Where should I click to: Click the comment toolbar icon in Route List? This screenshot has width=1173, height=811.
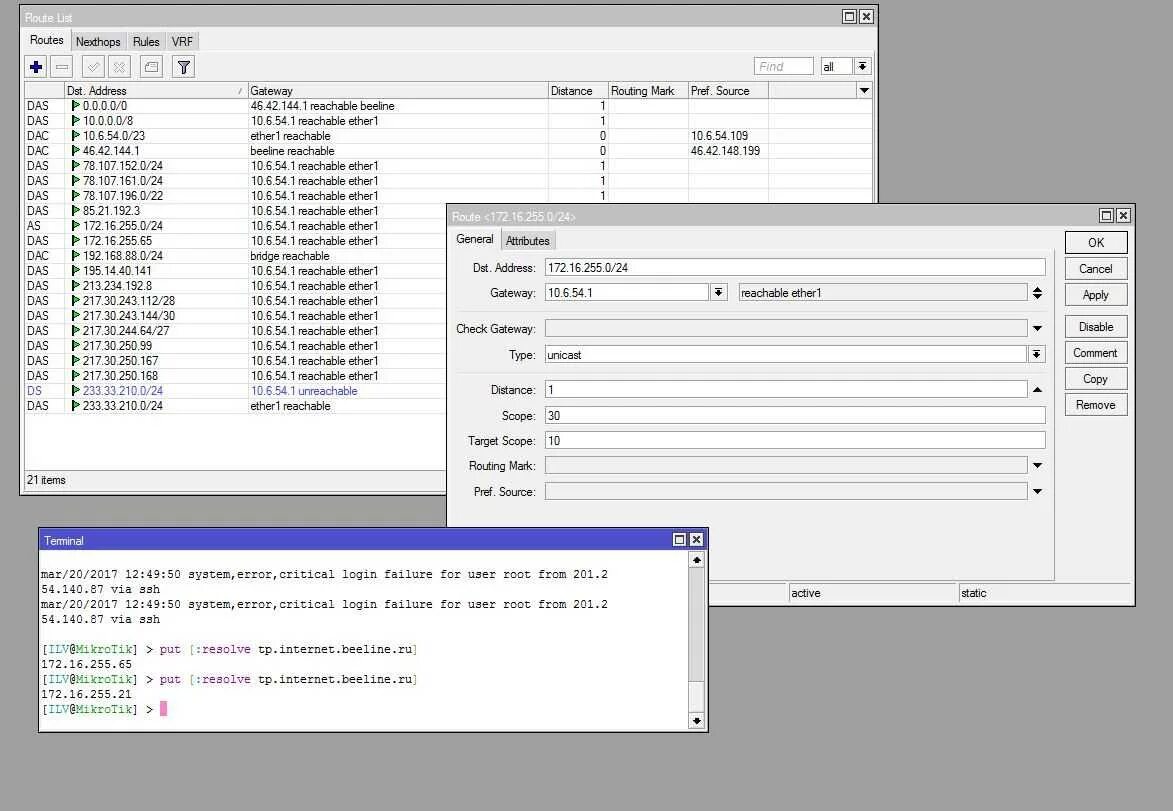pos(151,67)
